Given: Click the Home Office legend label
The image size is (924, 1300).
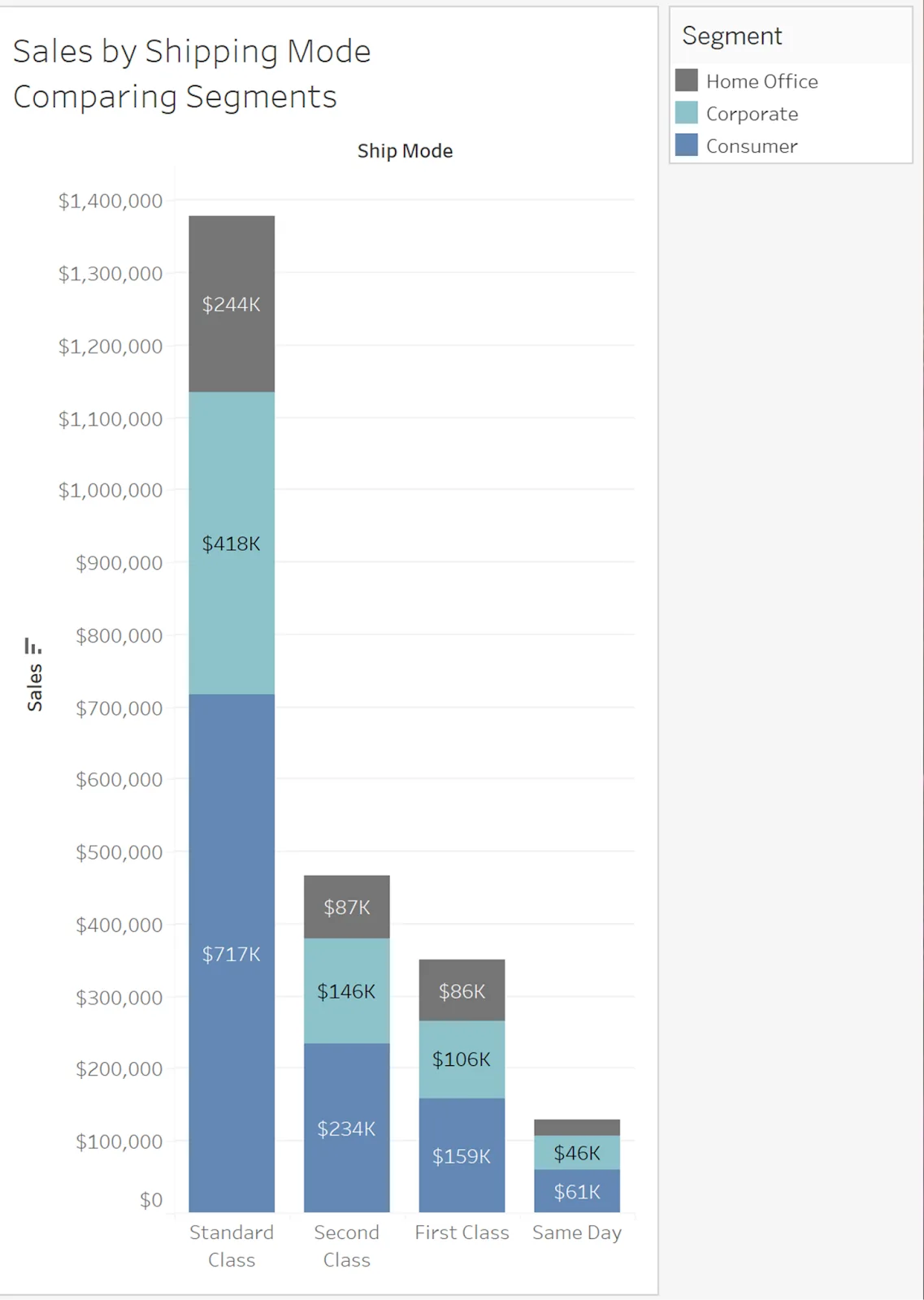Looking at the screenshot, I should (761, 81).
